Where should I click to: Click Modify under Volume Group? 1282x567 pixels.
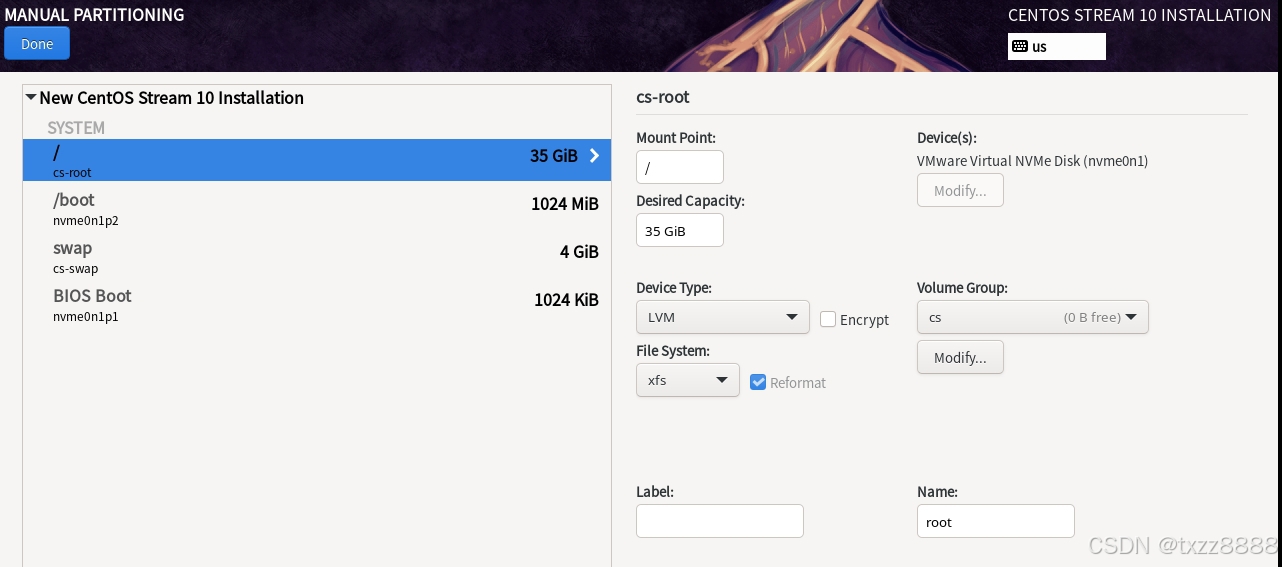(x=960, y=357)
